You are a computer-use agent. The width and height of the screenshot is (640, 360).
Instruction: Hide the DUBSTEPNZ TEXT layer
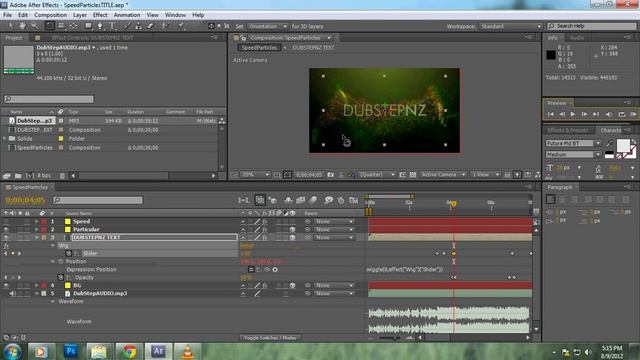pos(6,237)
